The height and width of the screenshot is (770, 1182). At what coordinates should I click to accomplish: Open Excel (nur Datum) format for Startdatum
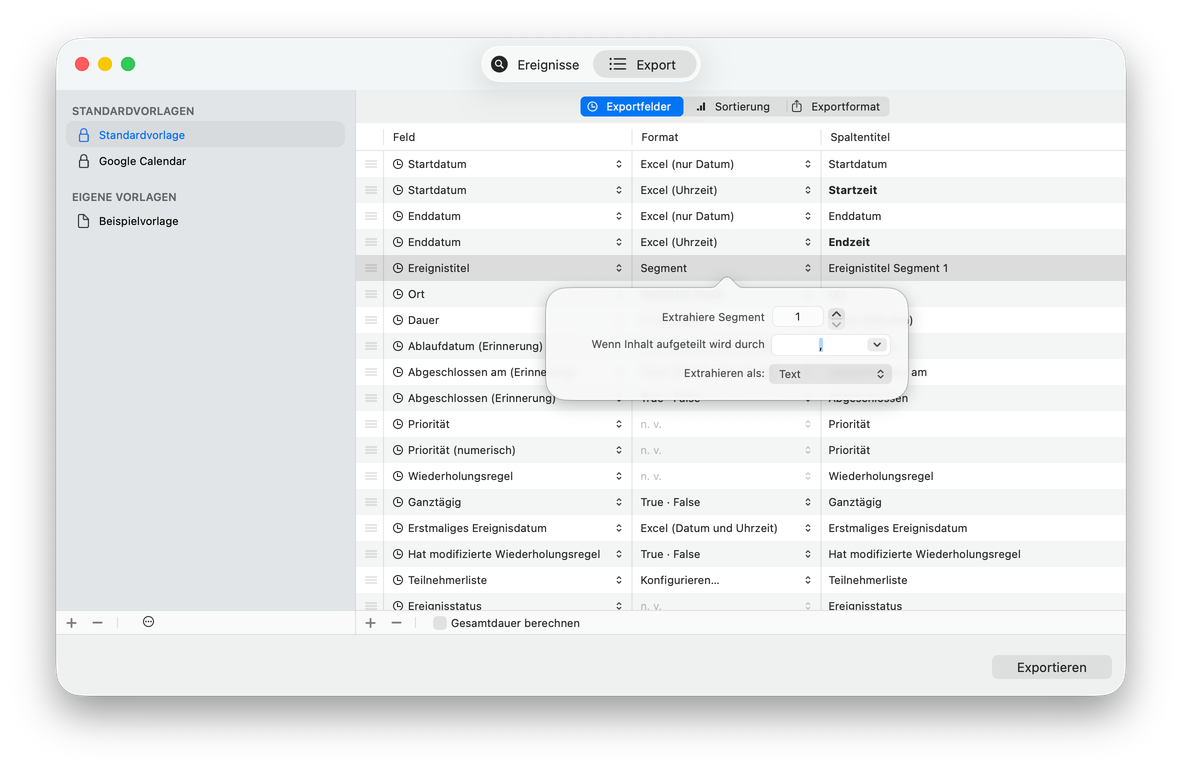click(807, 164)
